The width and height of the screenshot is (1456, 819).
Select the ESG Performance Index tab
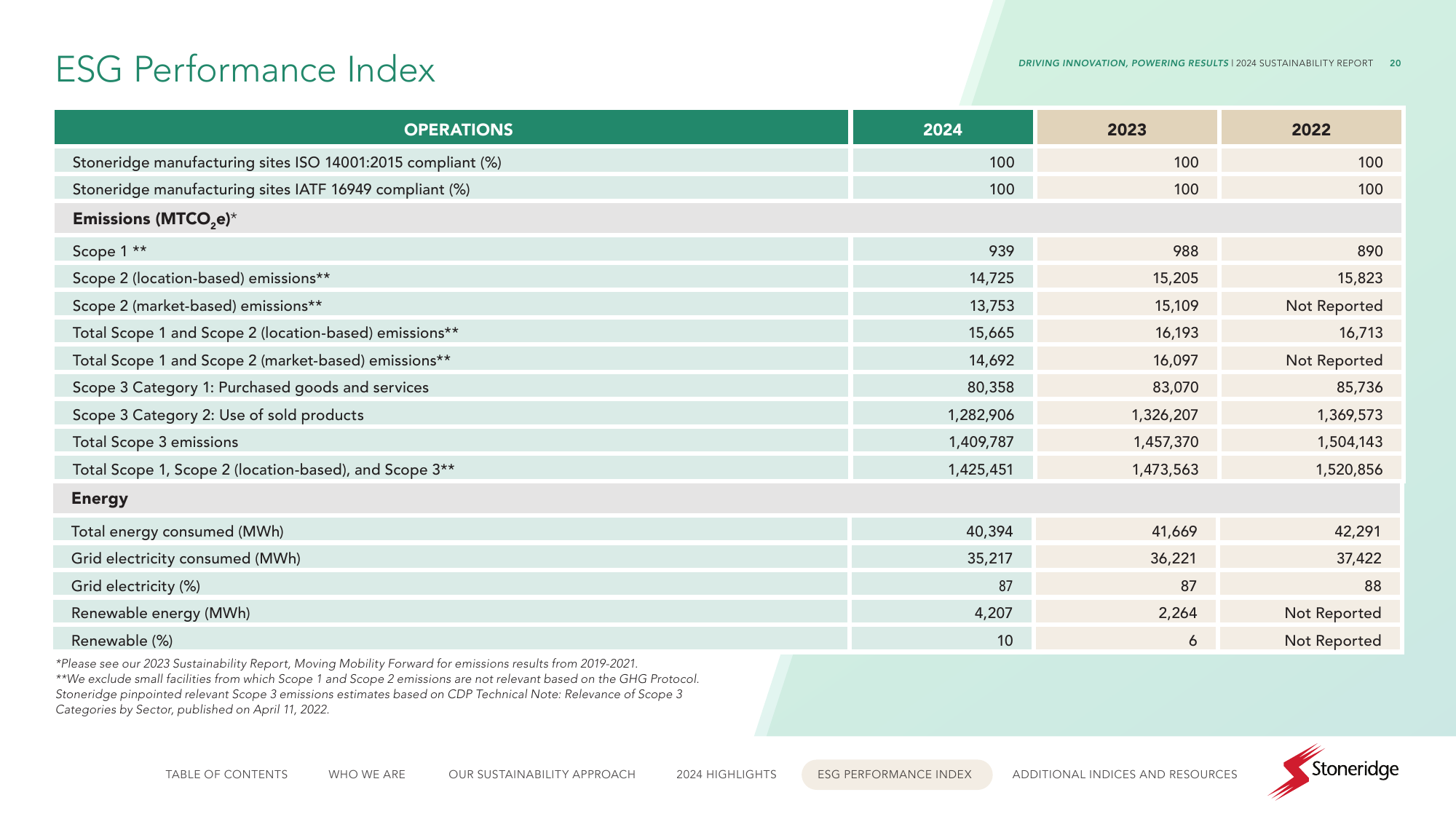(896, 774)
